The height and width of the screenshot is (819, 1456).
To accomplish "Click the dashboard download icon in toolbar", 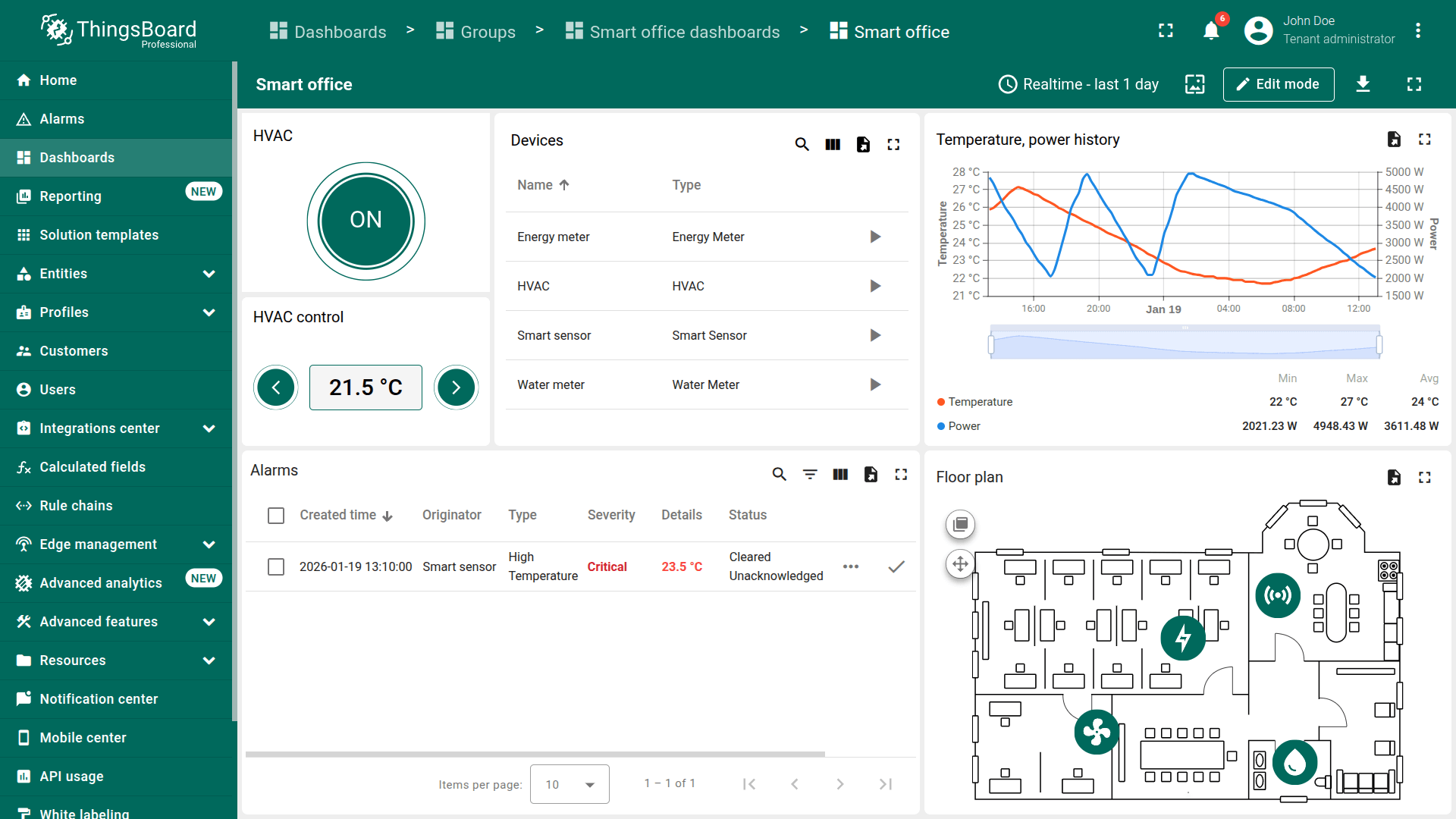I will (x=1363, y=84).
